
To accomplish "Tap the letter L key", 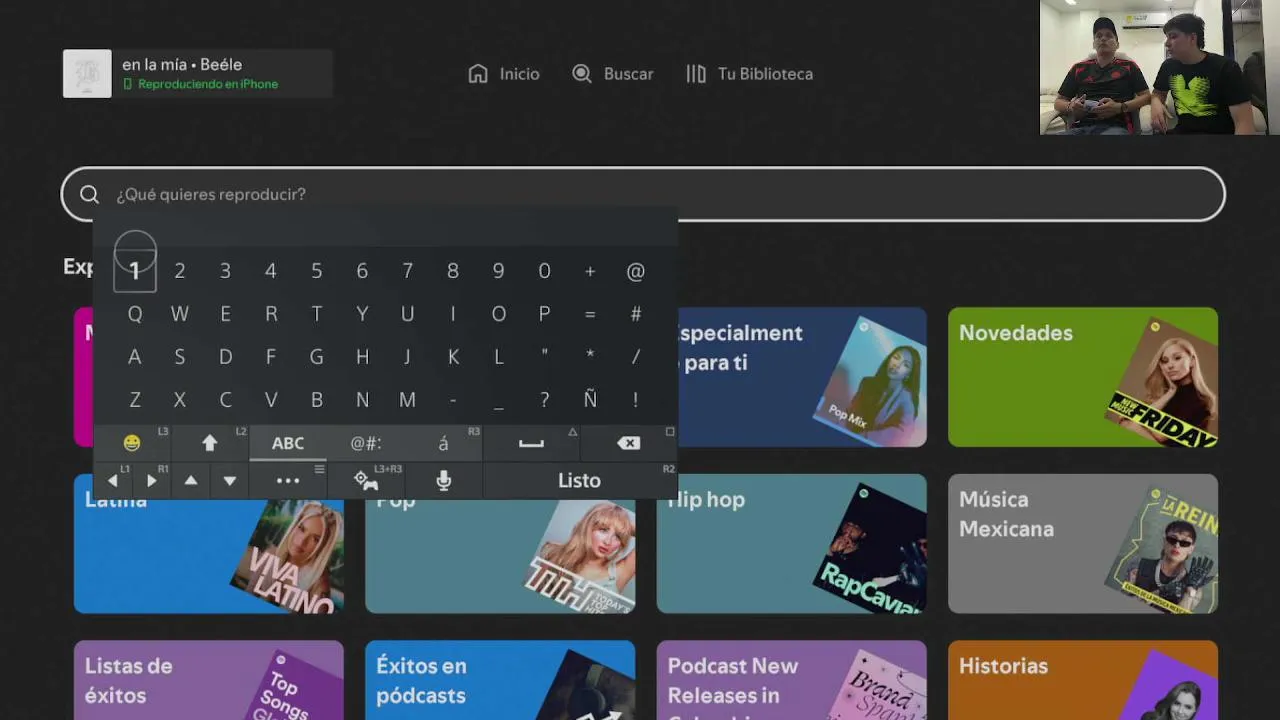I will coord(498,357).
